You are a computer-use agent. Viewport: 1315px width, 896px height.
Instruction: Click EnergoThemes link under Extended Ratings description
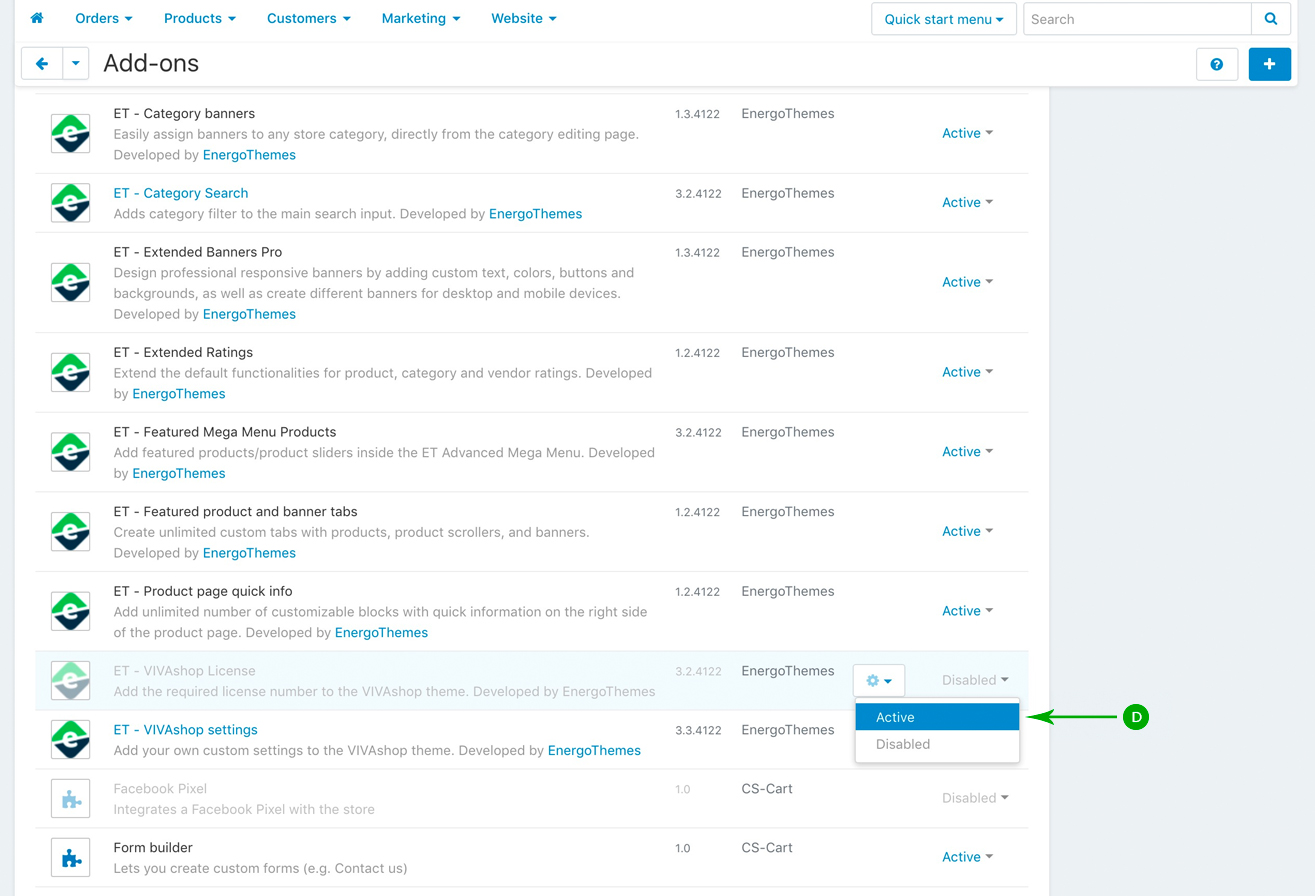[179, 394]
